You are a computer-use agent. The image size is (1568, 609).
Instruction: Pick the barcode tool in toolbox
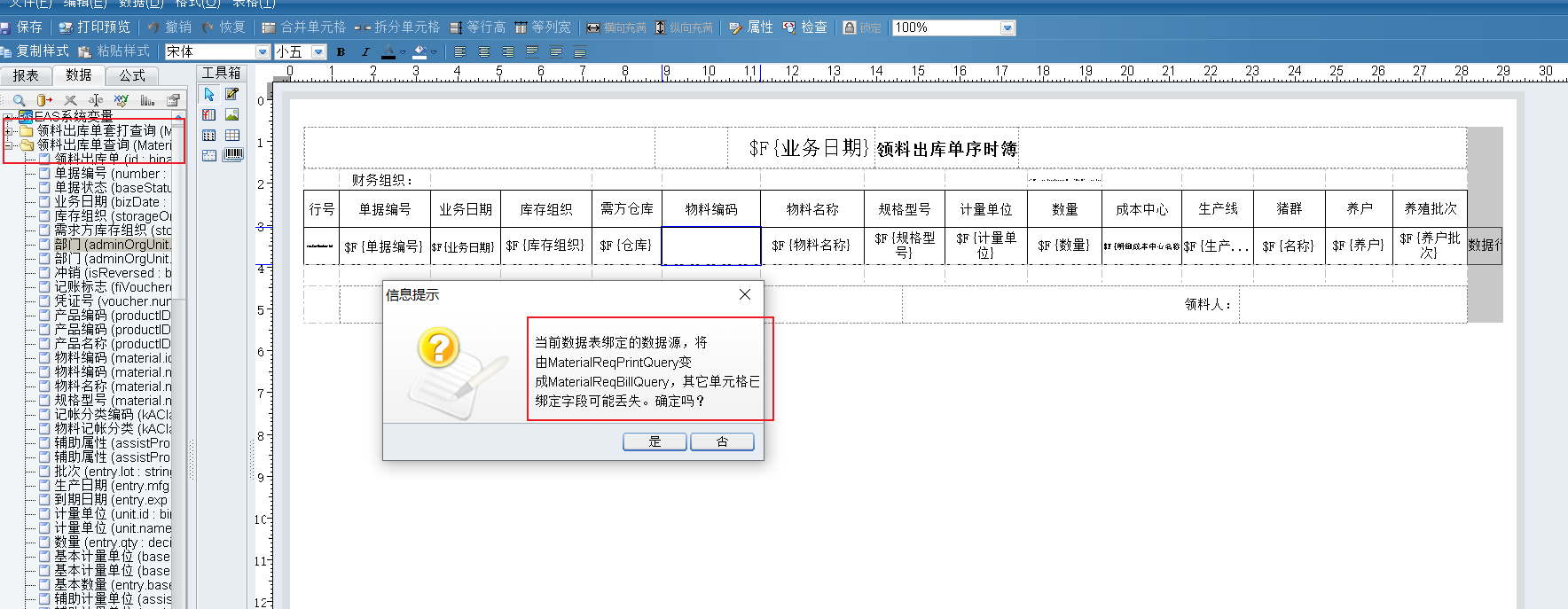tap(232, 154)
